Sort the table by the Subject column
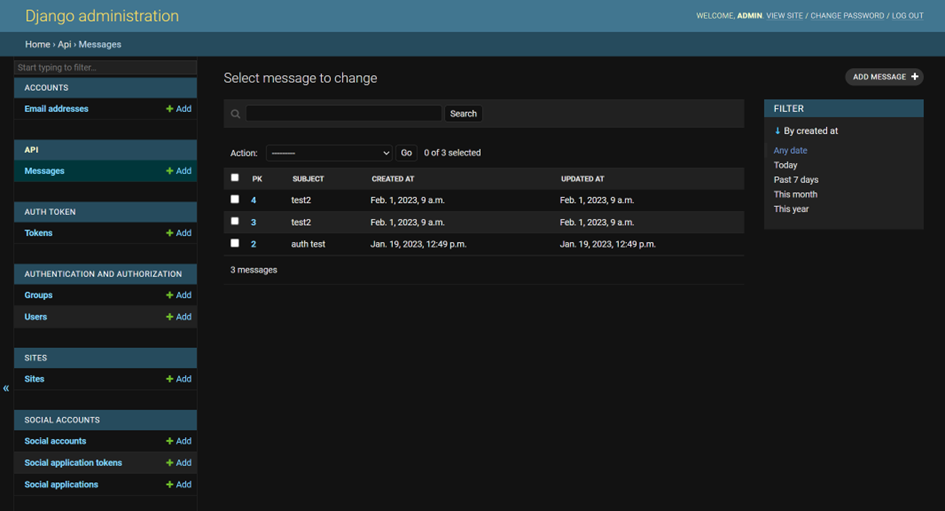945x511 pixels. [x=308, y=179]
